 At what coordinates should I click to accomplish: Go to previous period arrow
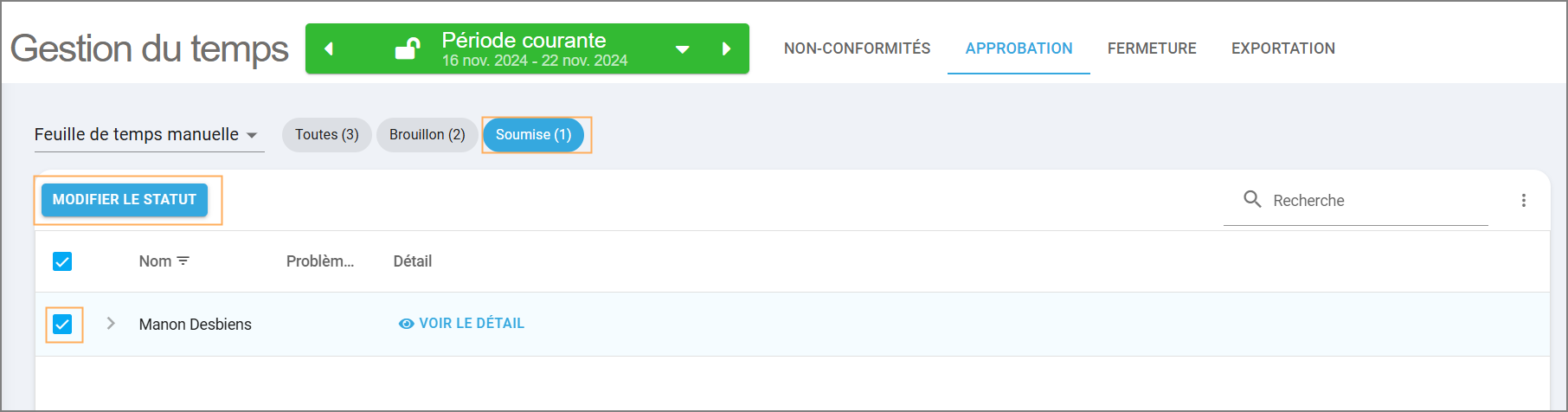coord(329,49)
